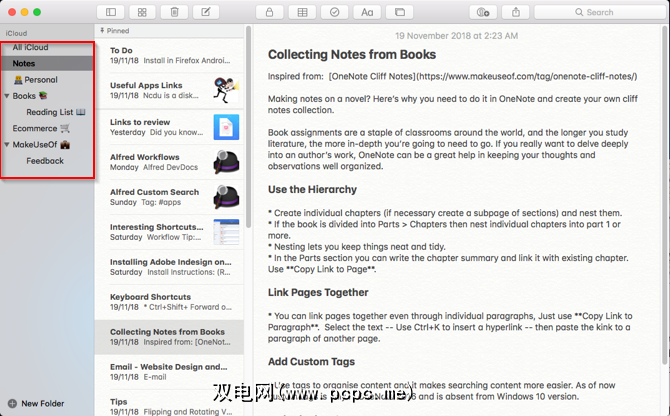Share the note via share icon
The width and height of the screenshot is (670, 416).
click(x=516, y=12)
